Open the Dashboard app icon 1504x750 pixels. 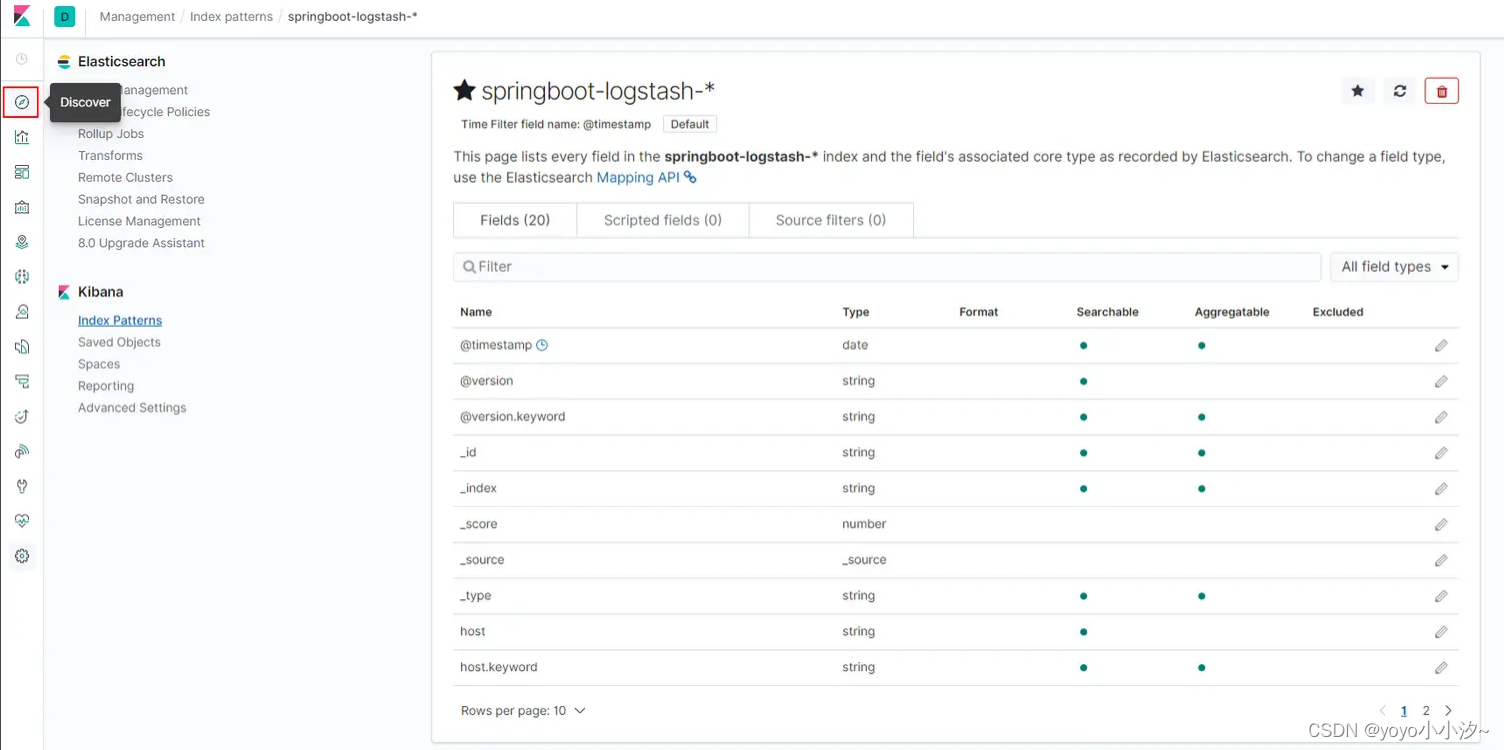22,172
